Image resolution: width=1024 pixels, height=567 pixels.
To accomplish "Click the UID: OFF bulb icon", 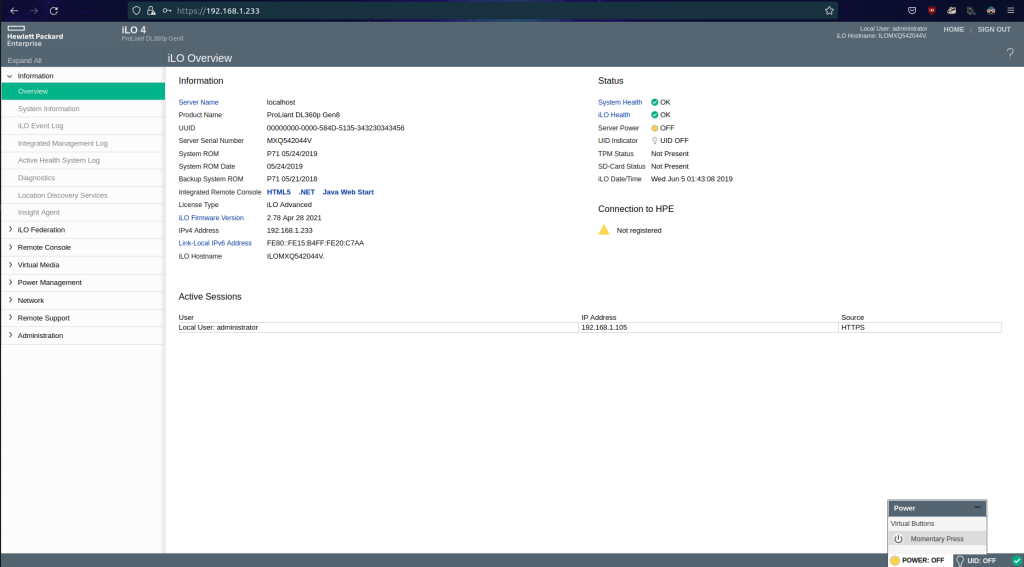I will click(x=959, y=560).
